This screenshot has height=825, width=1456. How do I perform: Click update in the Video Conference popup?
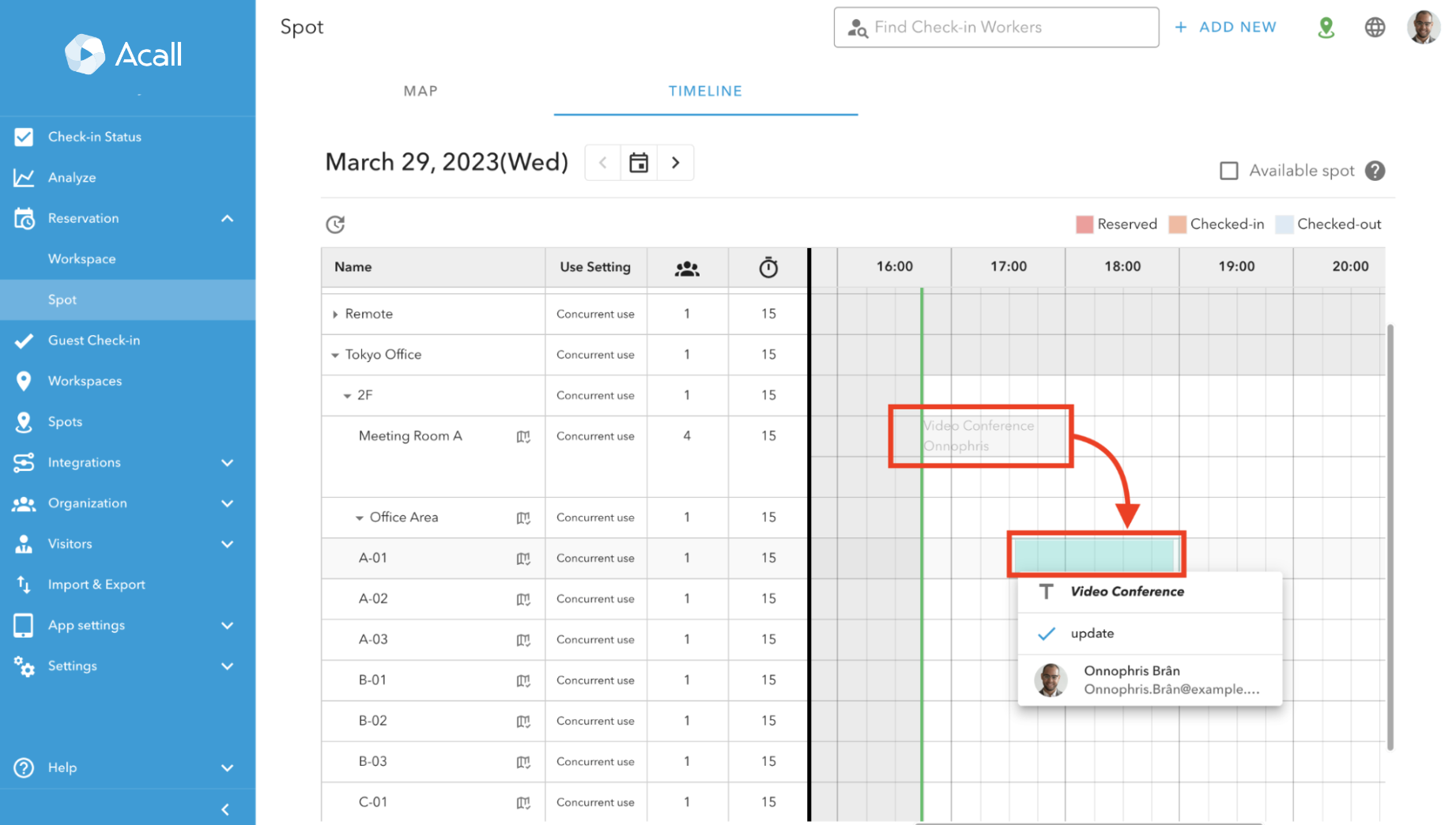click(x=1092, y=633)
